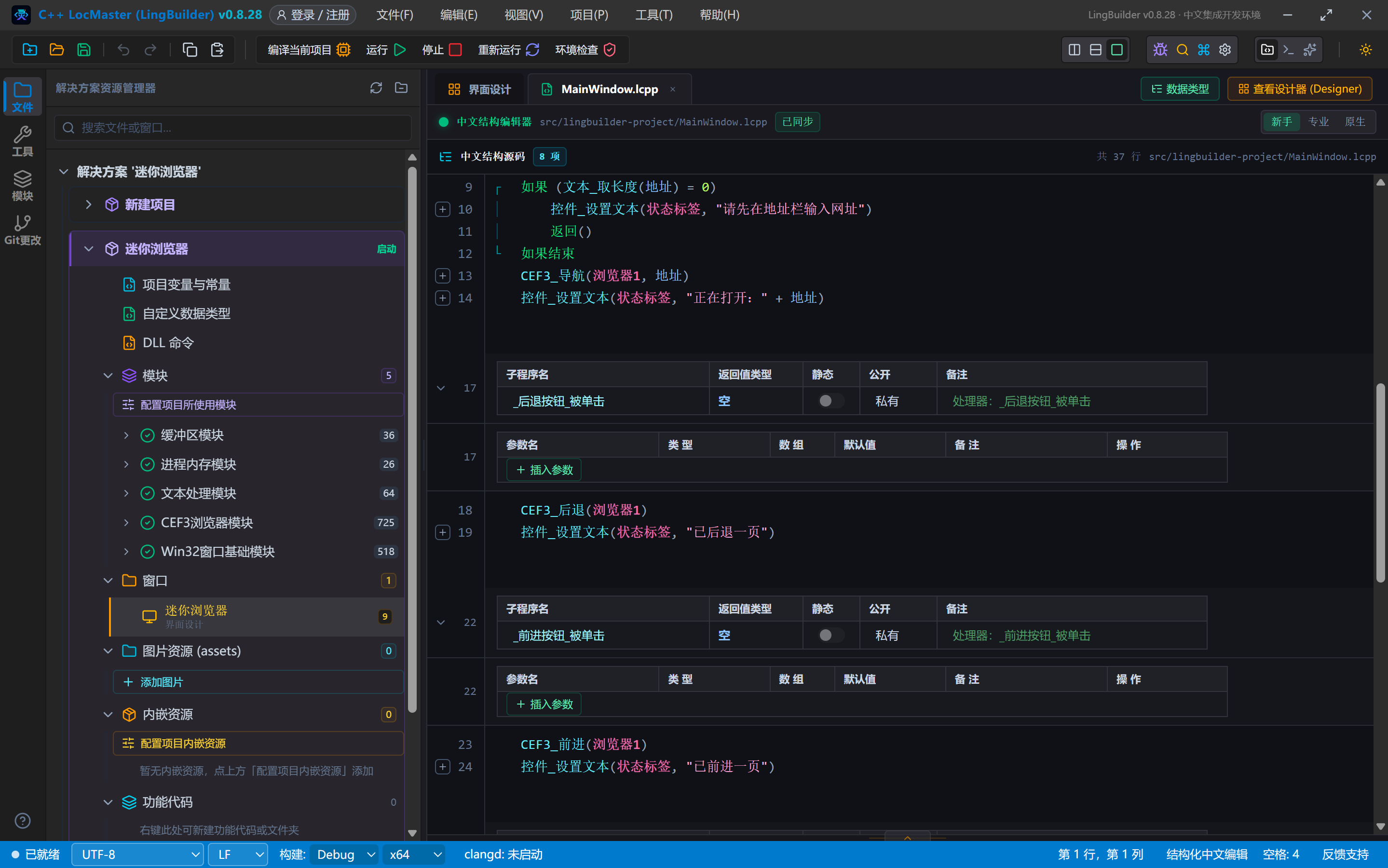Select single pane layout icon
This screenshot has width=1388, height=868.
coord(1116,50)
